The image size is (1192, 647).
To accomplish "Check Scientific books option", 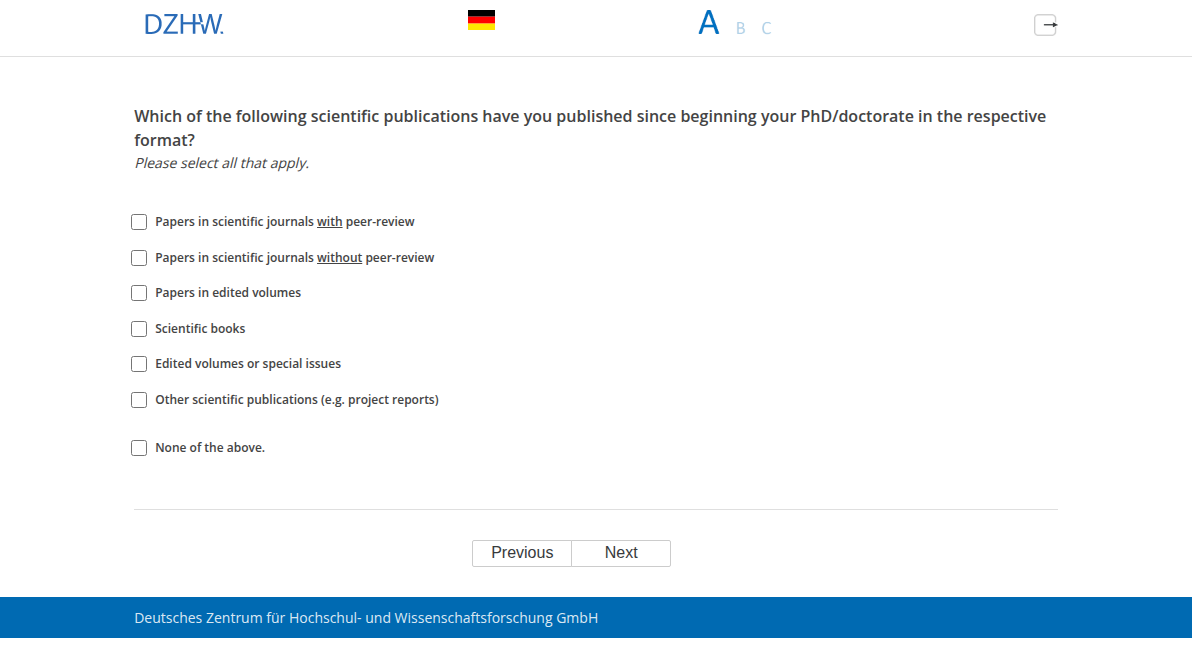I will tap(139, 328).
